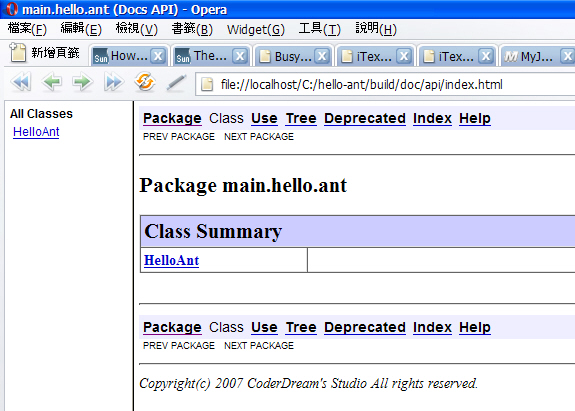The height and width of the screenshot is (411, 575).
Task: Close the 'How...' tab
Action: pyautogui.click(x=158, y=56)
